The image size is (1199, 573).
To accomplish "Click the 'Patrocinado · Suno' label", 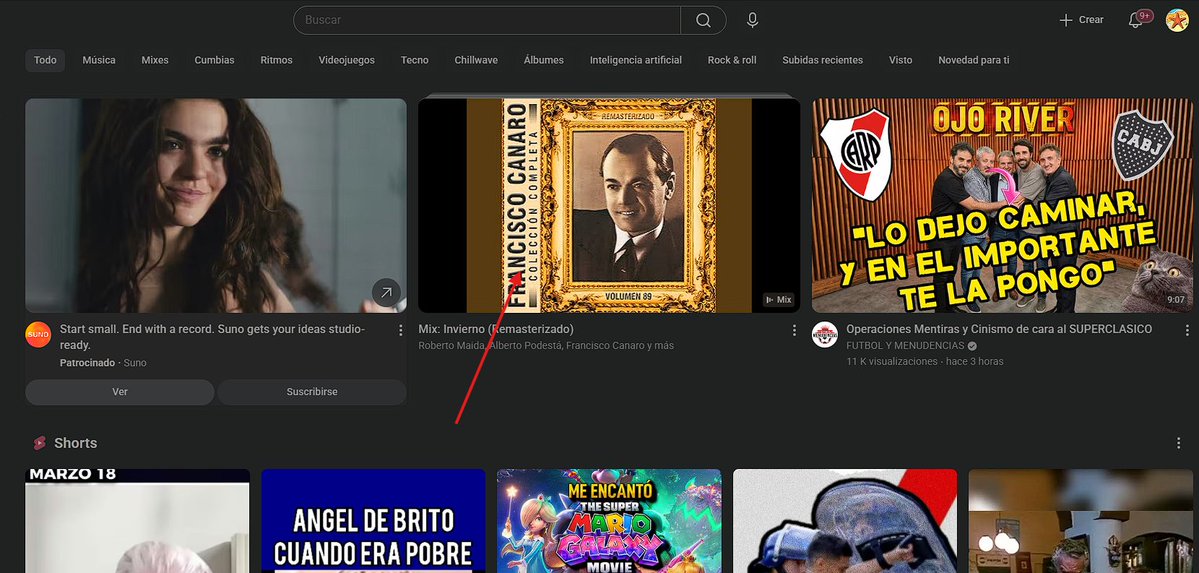I will (x=103, y=363).
